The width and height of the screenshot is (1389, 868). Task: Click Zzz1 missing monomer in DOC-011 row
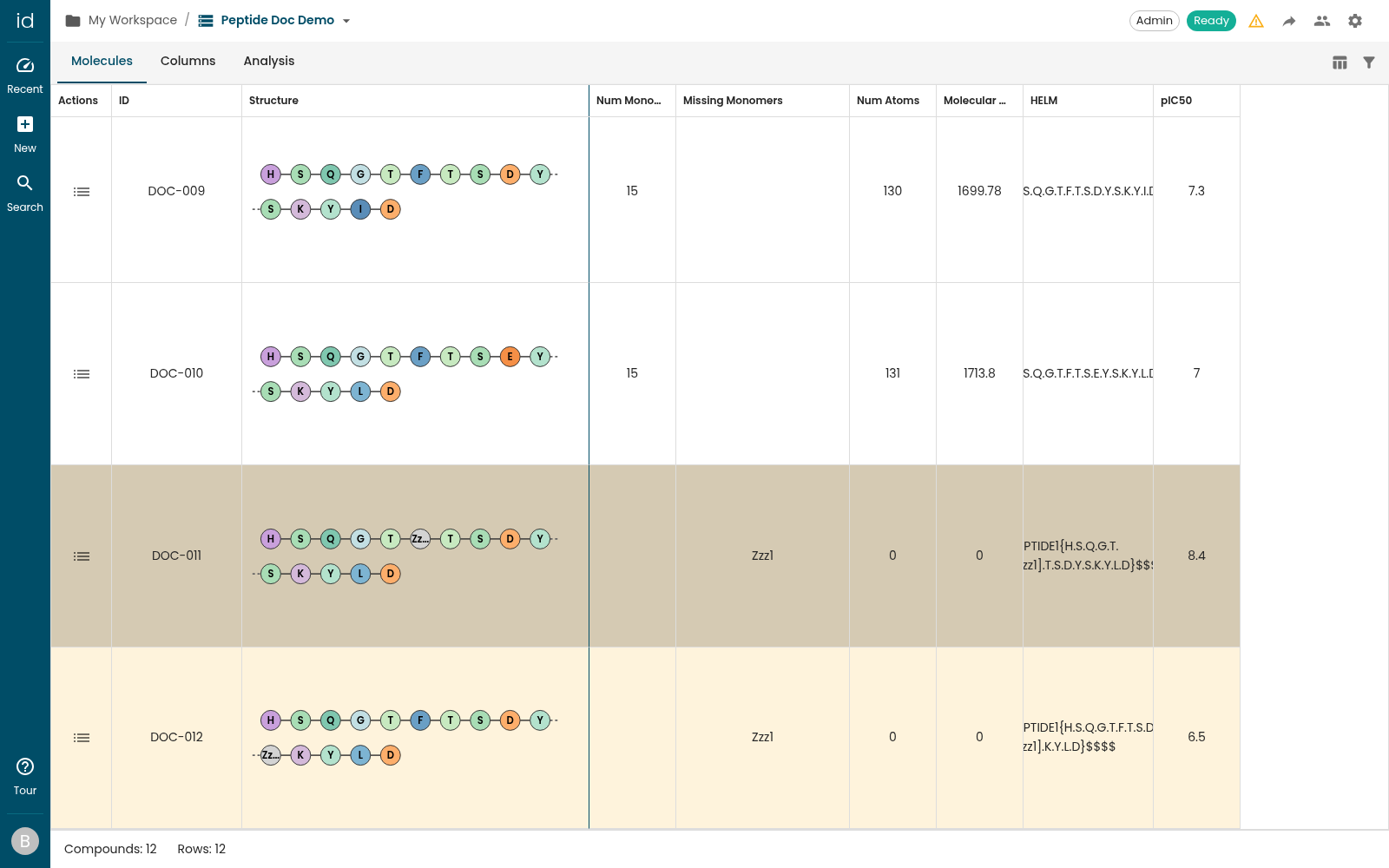(x=762, y=556)
